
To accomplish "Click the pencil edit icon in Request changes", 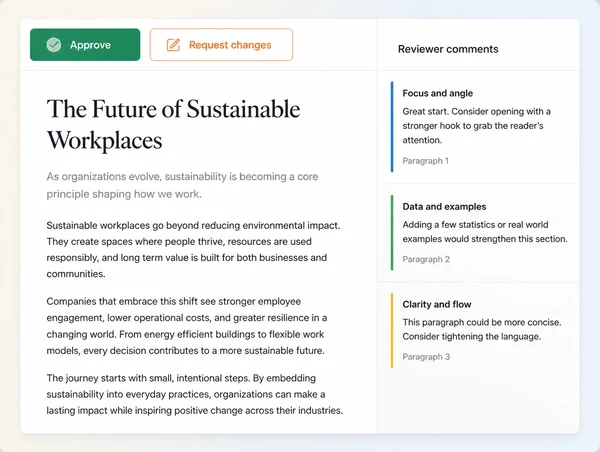I will pos(173,45).
